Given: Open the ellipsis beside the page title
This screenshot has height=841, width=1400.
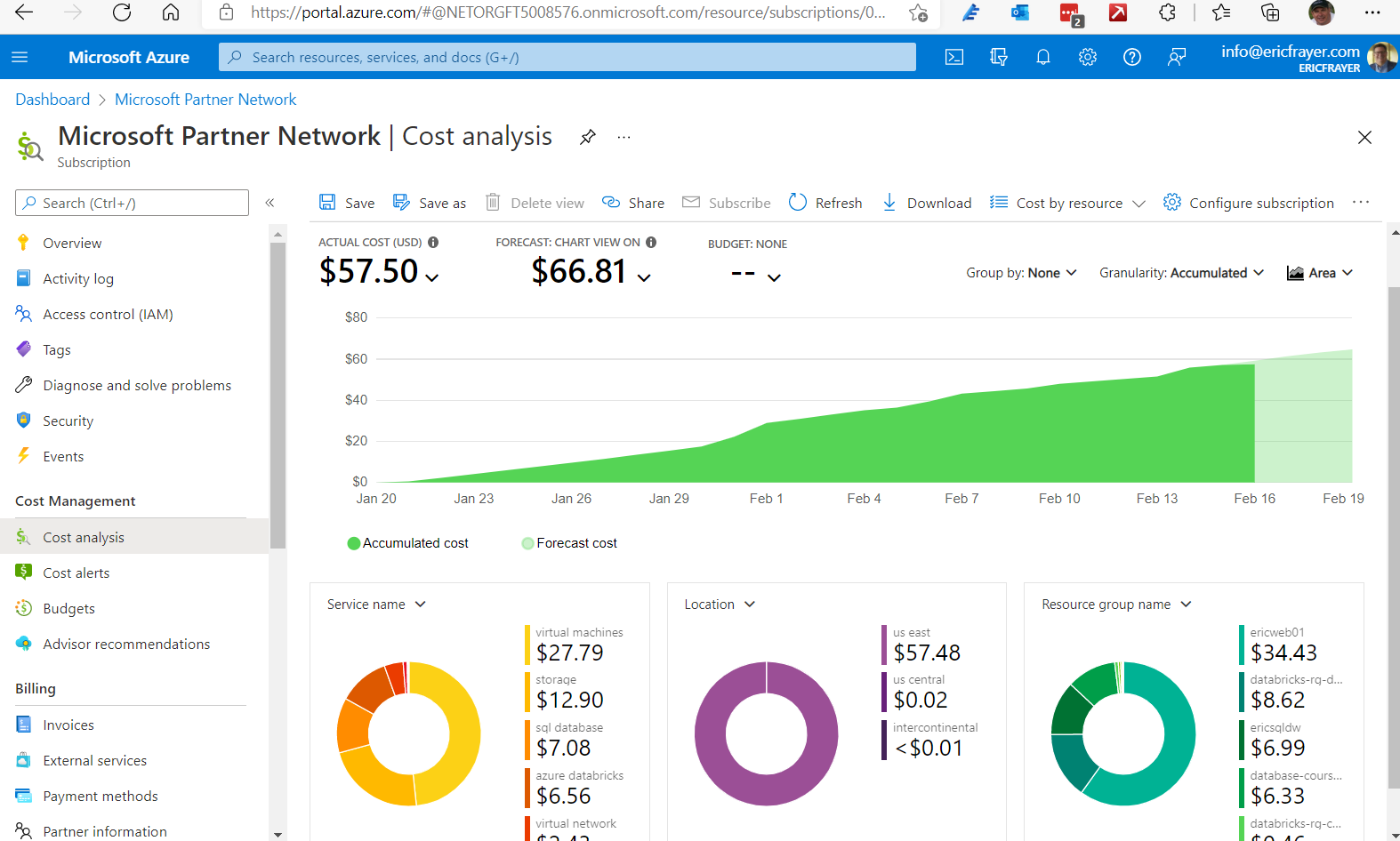Looking at the screenshot, I should click(624, 137).
